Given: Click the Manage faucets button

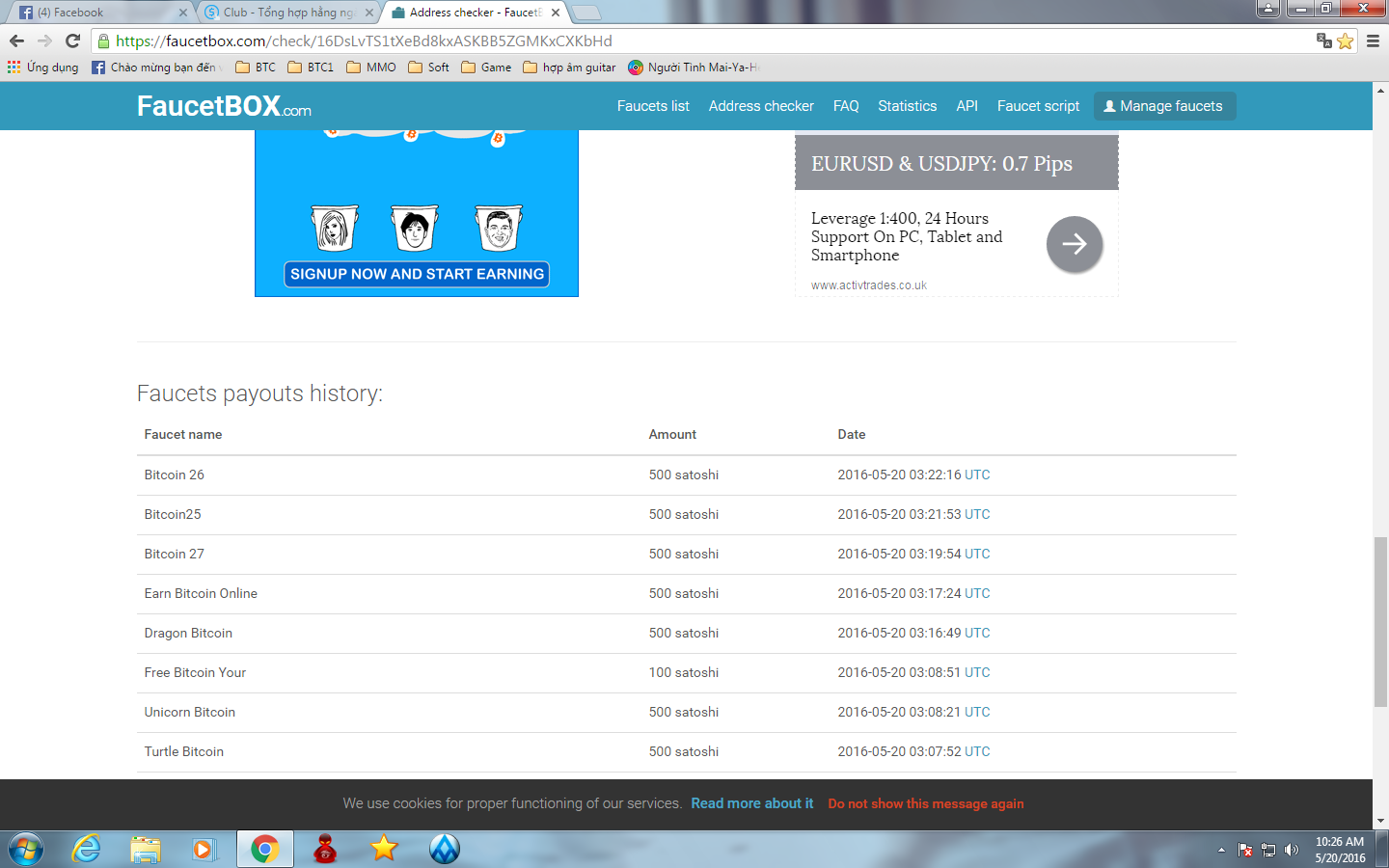Looking at the screenshot, I should point(1164,106).
